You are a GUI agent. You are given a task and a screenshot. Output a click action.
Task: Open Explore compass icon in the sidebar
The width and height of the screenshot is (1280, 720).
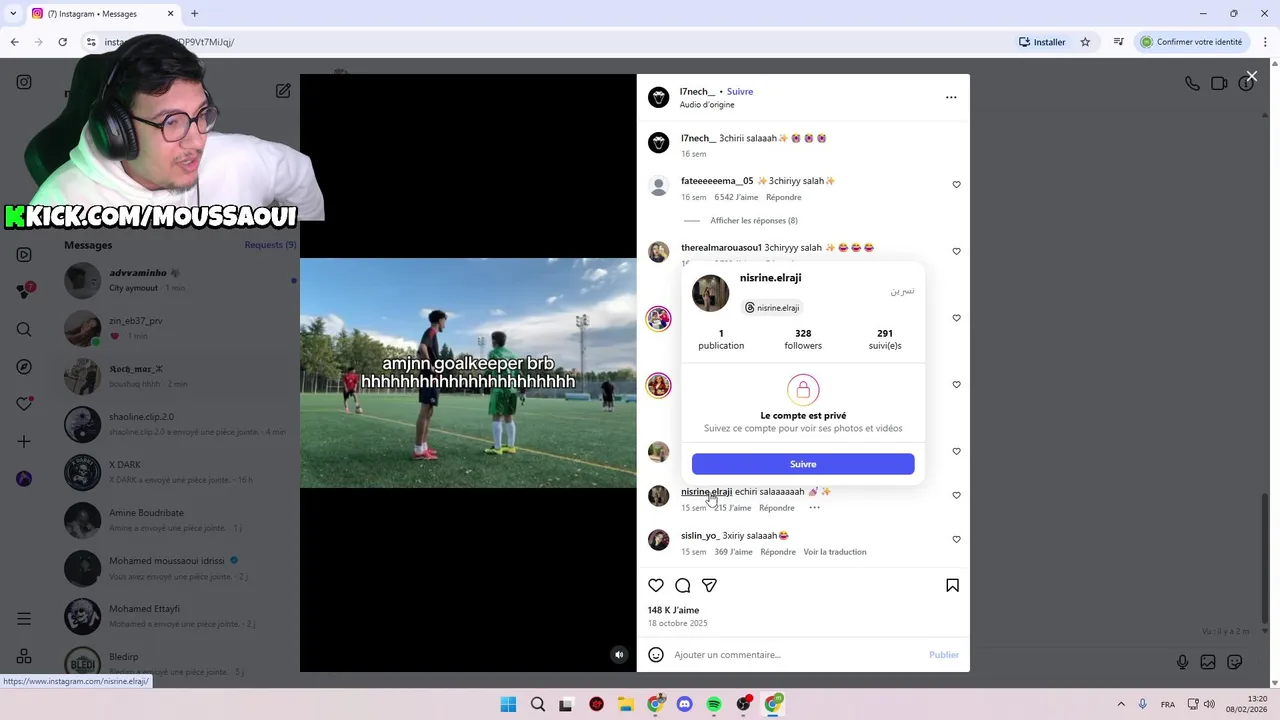pyautogui.click(x=24, y=367)
